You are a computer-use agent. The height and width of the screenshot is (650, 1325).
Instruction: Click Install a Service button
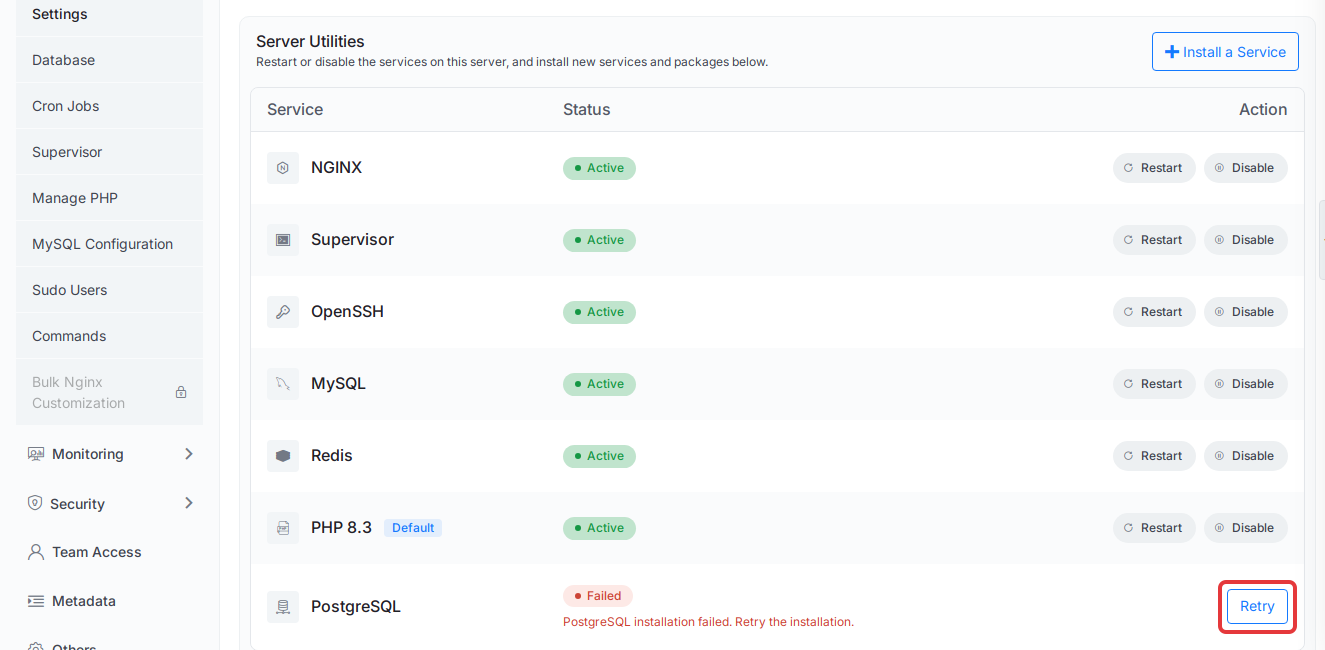(x=1225, y=52)
